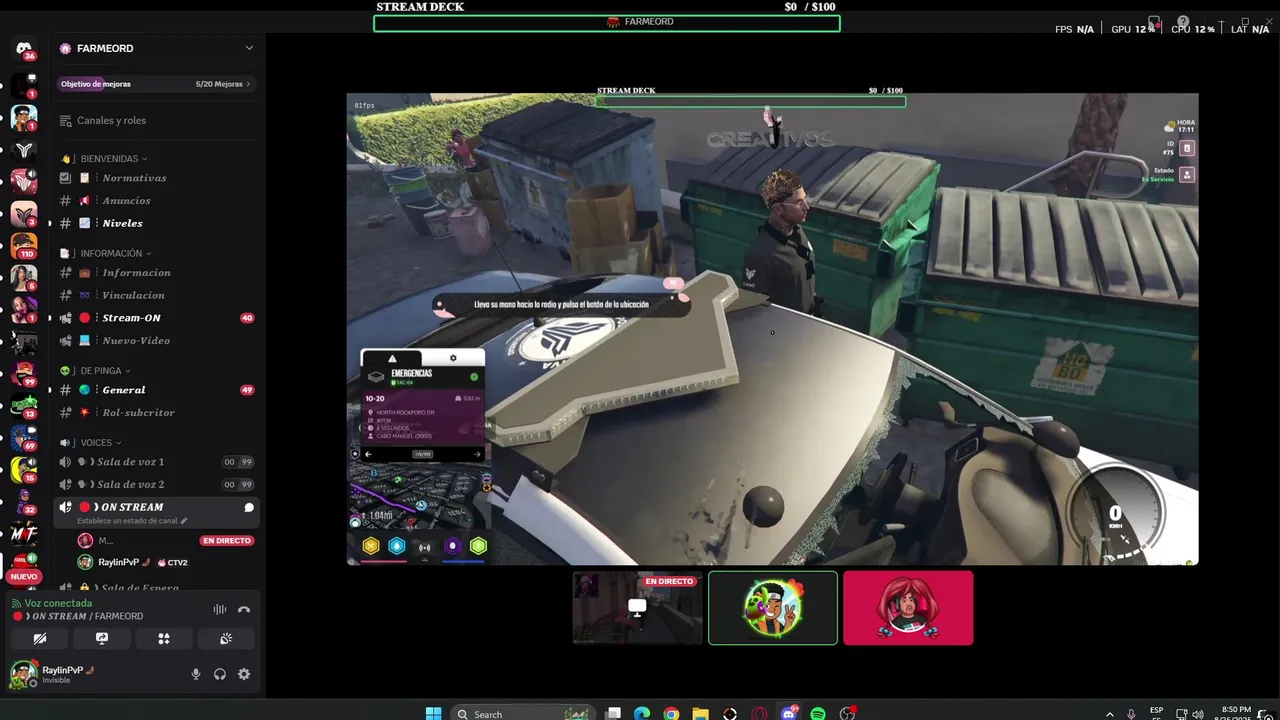Viewport: 1280px width, 720px height.
Task: Open the General text channel
Action: [155, 390]
